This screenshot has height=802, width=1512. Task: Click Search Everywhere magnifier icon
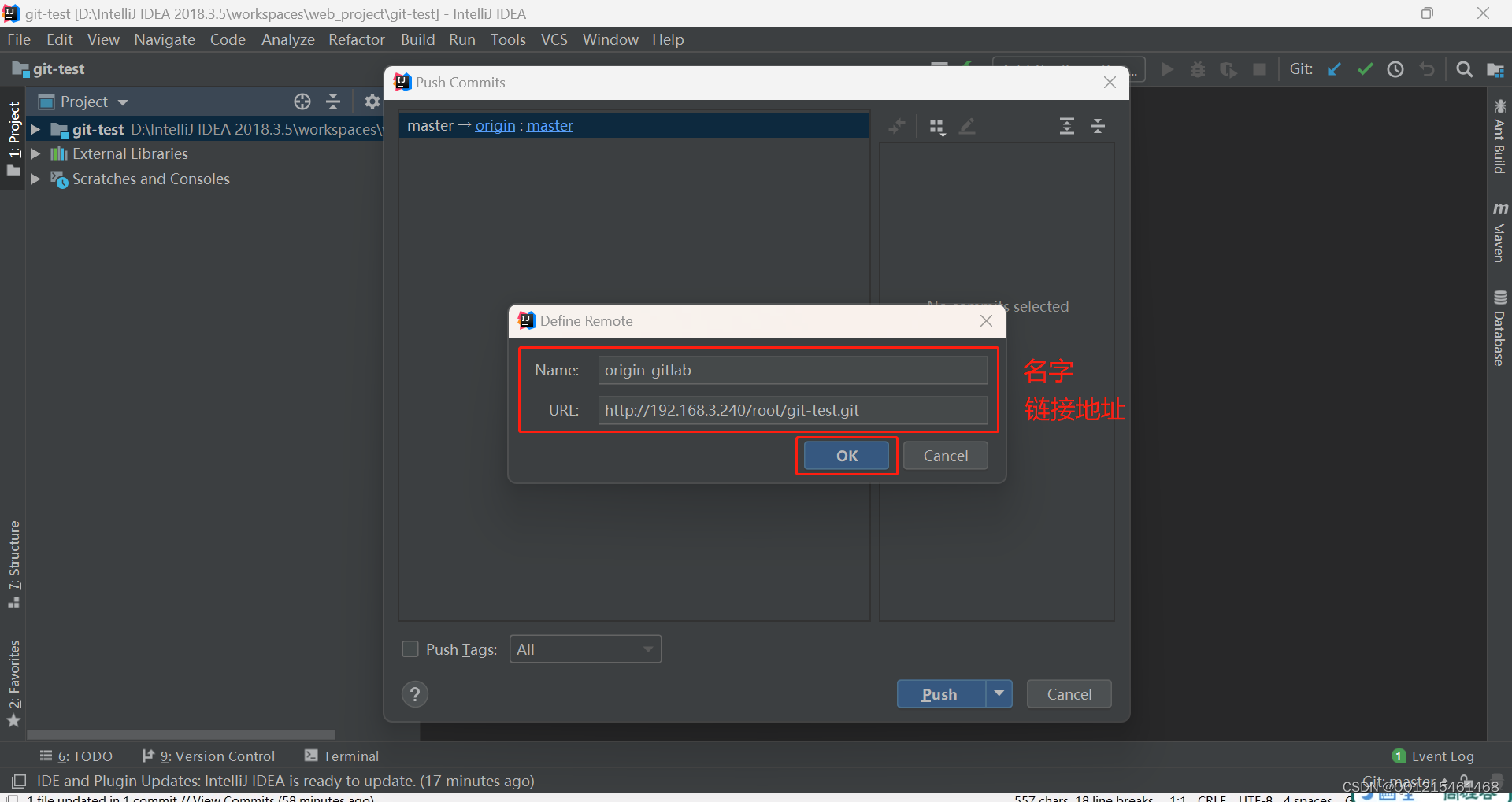(1464, 69)
